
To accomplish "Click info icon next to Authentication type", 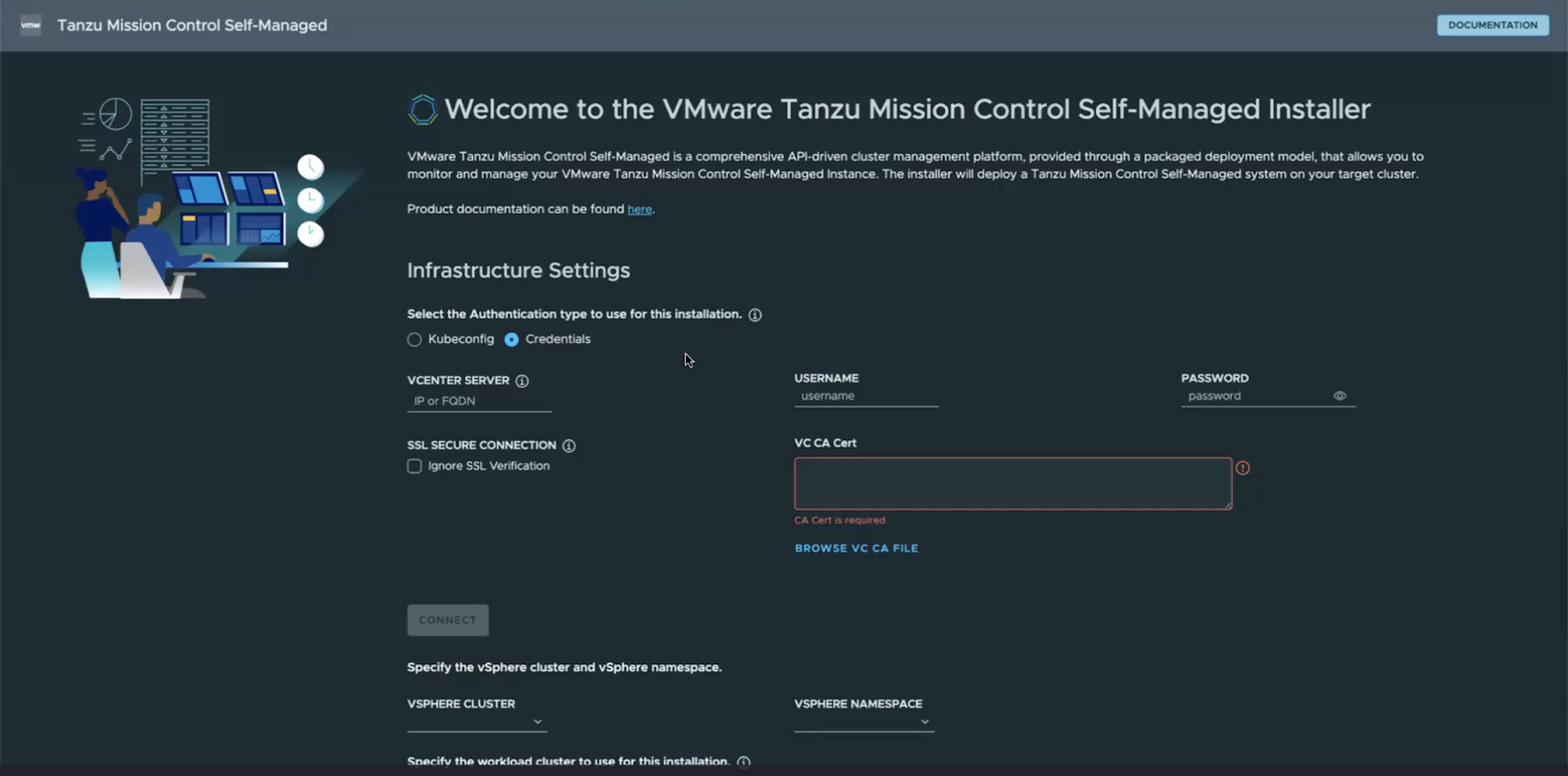I will click(755, 315).
